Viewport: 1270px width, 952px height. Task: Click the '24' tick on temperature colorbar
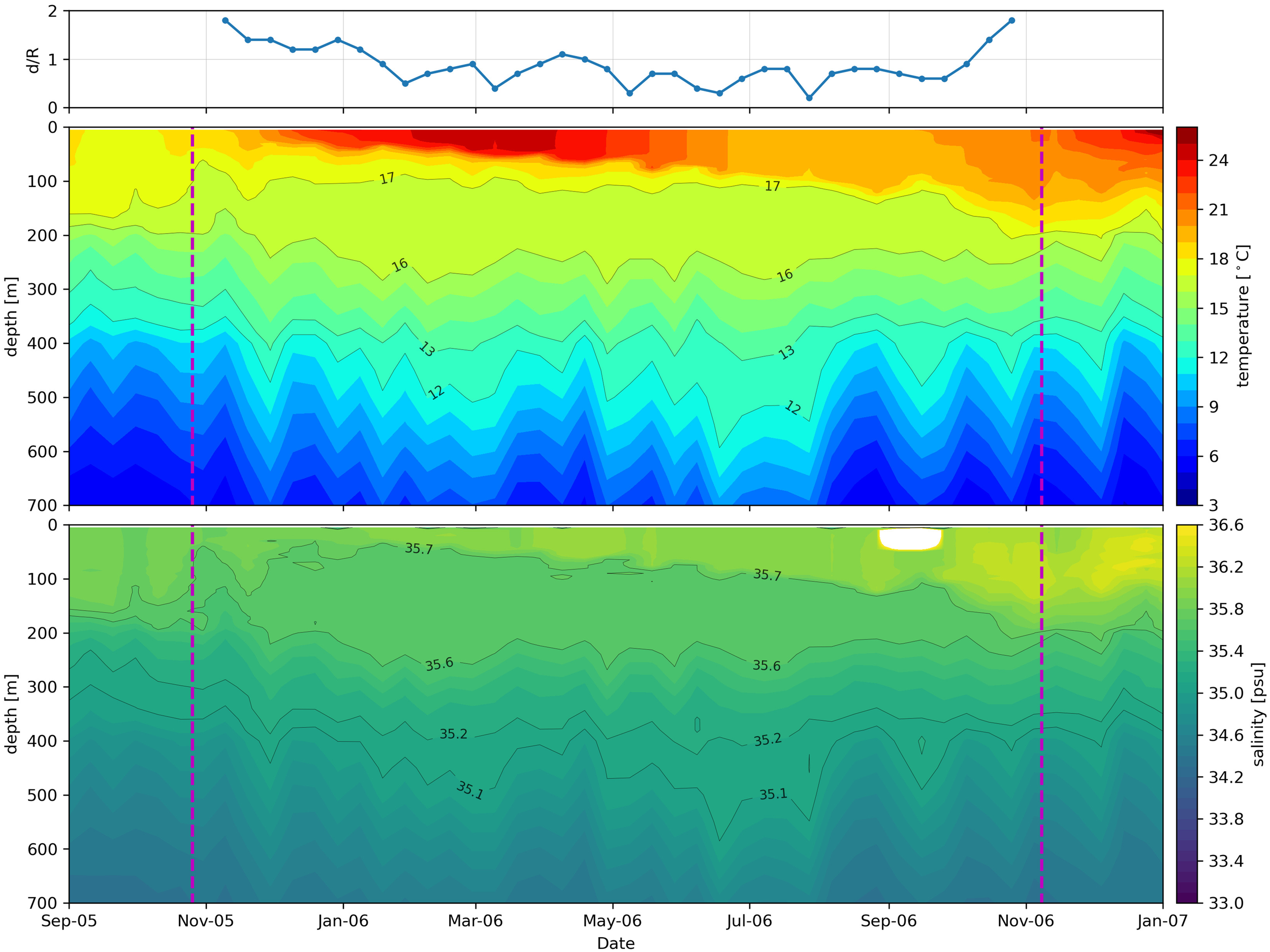(1218, 160)
